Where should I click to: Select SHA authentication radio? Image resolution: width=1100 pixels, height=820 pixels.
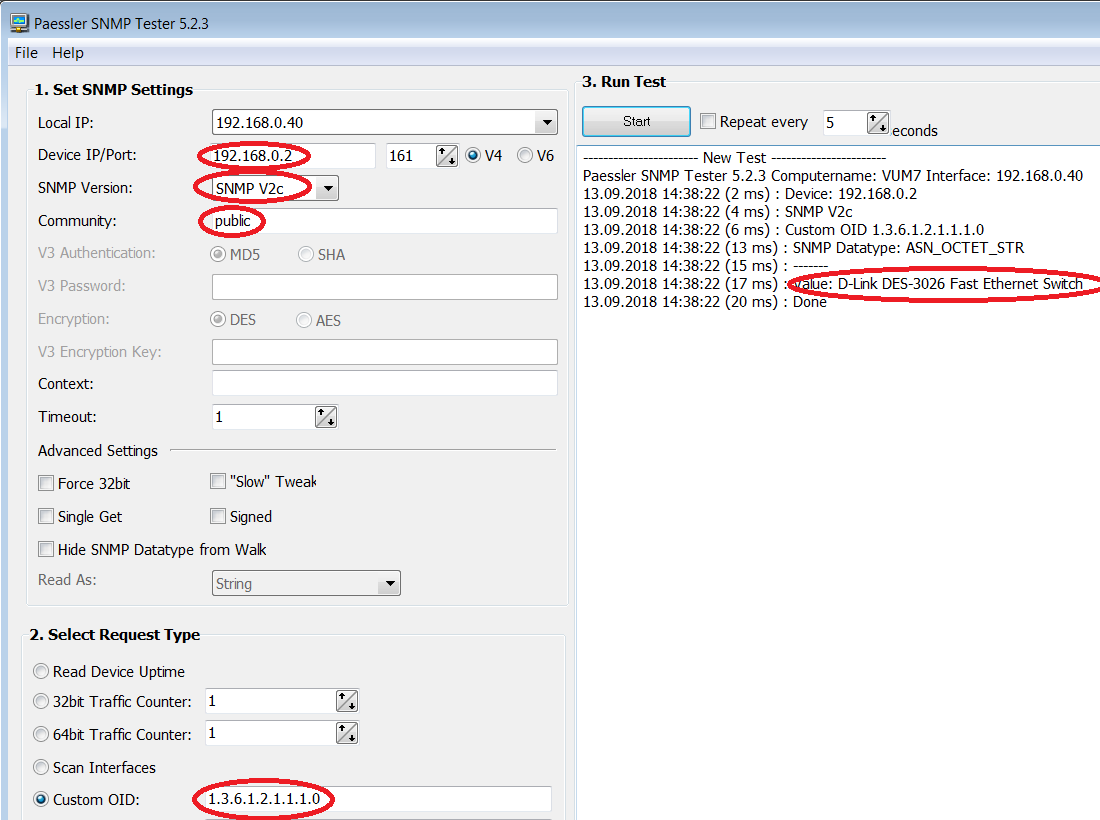tap(305, 254)
